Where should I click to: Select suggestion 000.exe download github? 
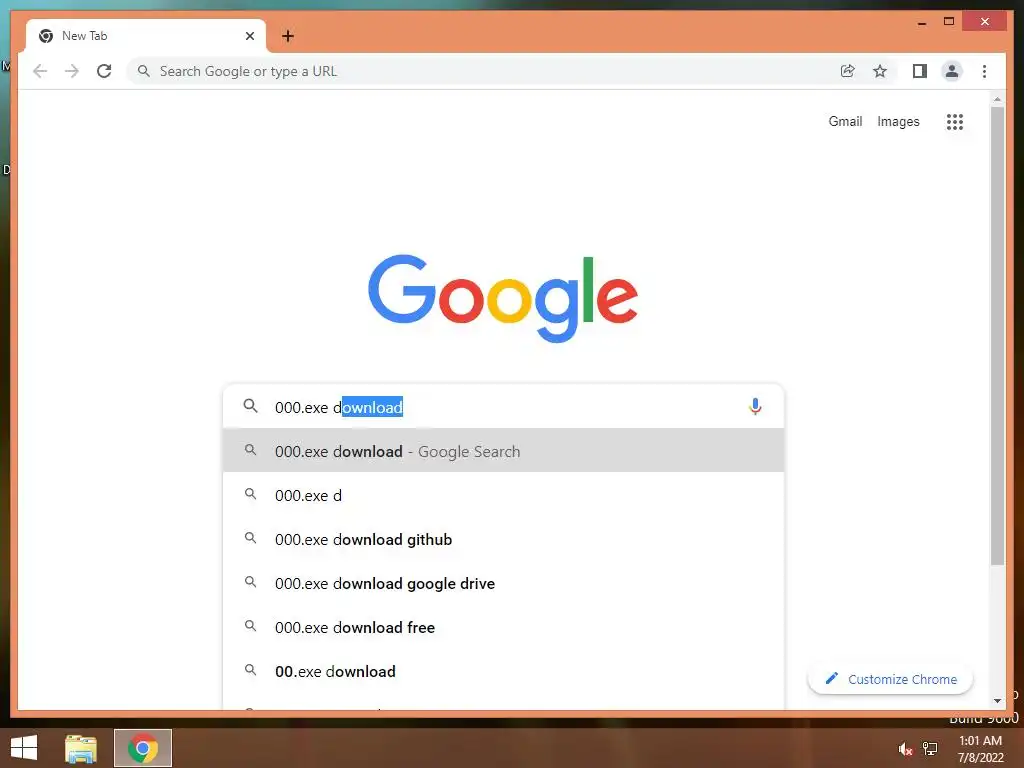[x=503, y=539]
